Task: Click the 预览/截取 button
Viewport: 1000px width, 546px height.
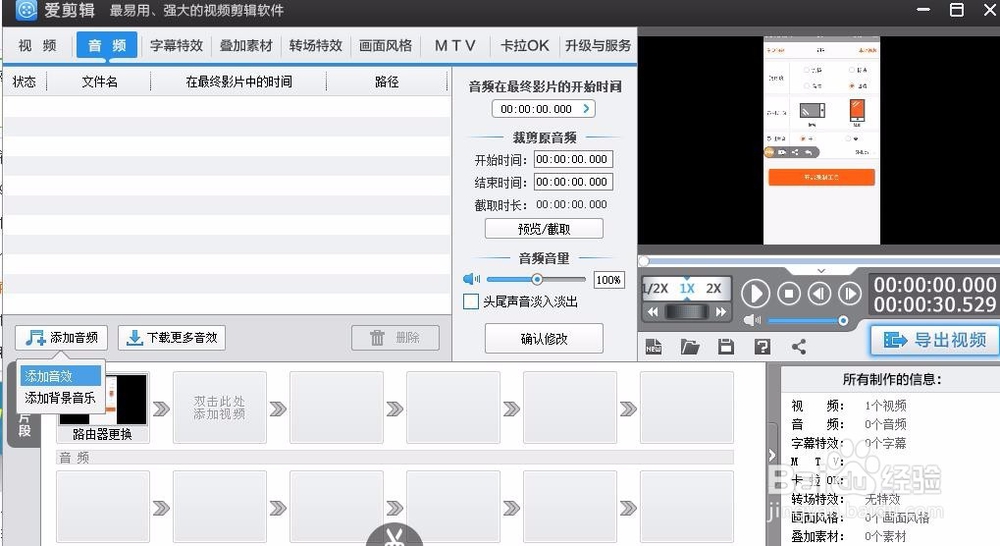Action: pyautogui.click(x=544, y=228)
